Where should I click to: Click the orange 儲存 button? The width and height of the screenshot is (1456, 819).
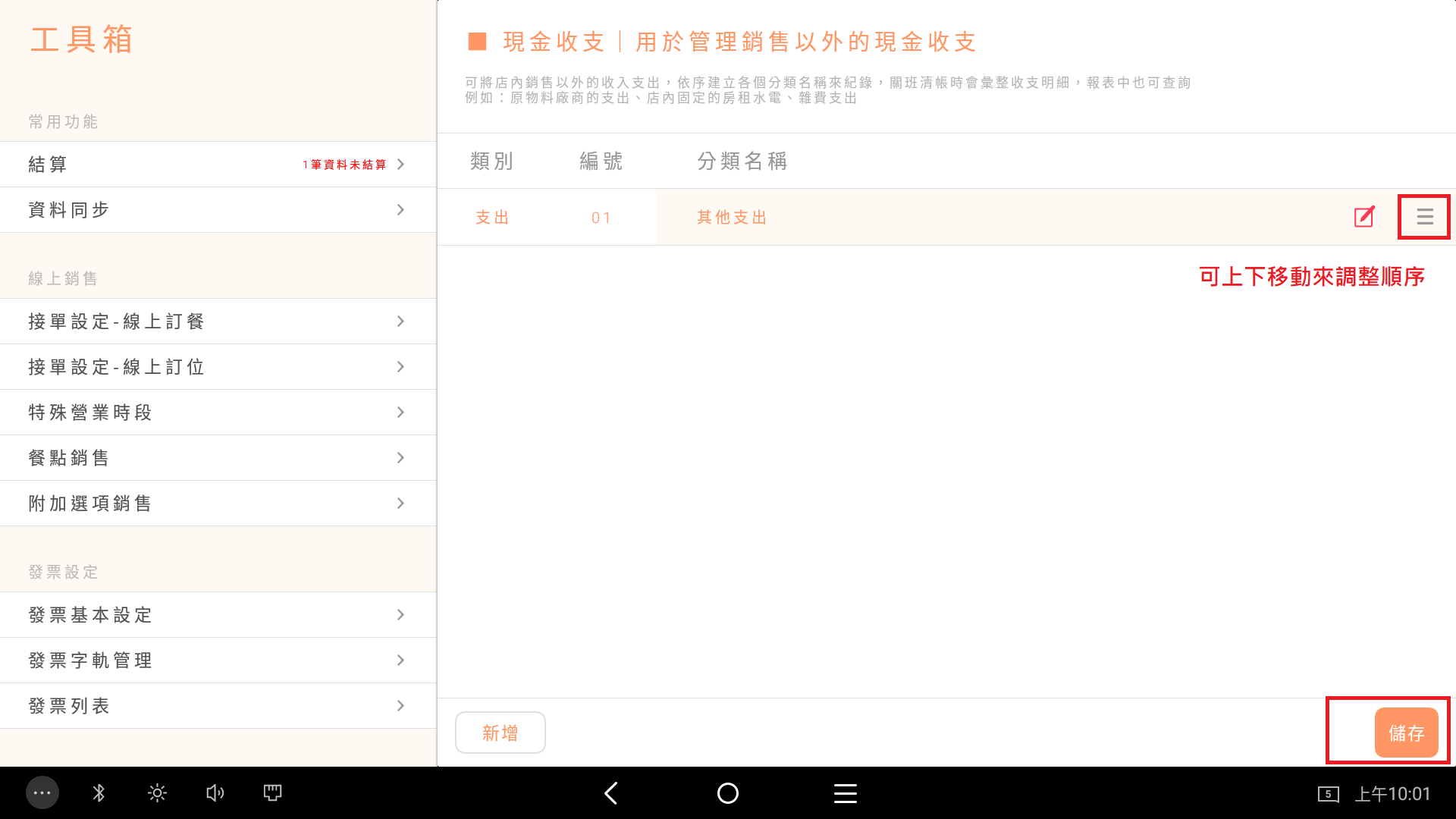click(x=1406, y=733)
